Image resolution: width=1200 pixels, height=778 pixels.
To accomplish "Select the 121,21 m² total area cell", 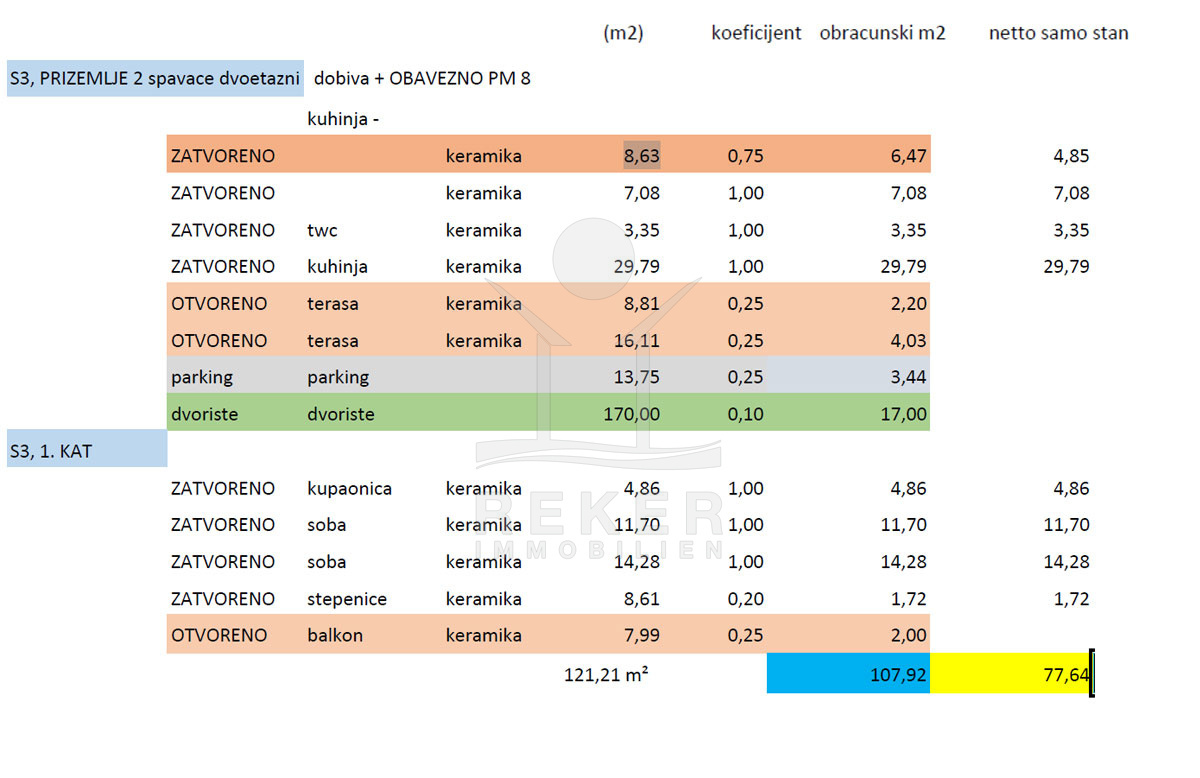I will 606,674.
